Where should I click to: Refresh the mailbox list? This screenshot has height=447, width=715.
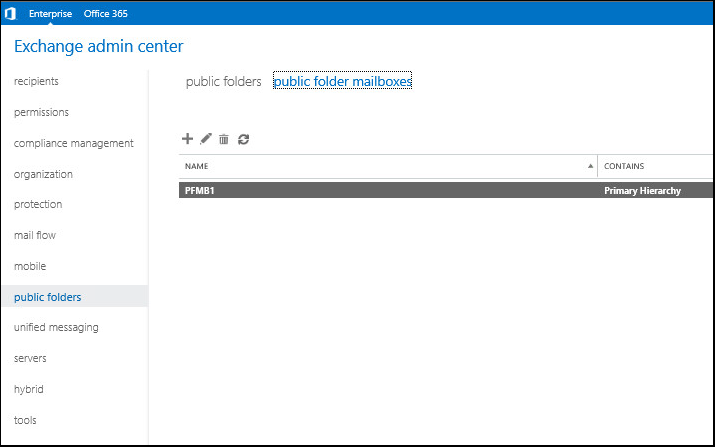point(244,139)
